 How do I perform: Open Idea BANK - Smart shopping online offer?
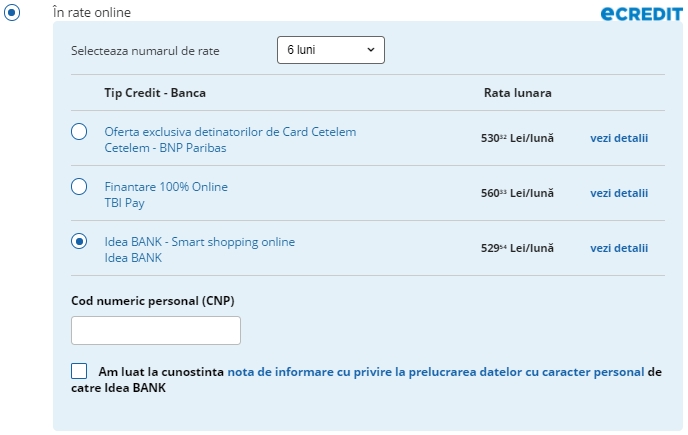click(200, 242)
